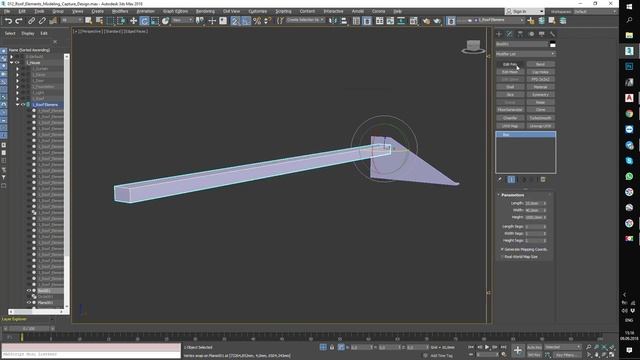This screenshot has height=360, width=640.
Task: Click the time slider handle
Action: click(x=29, y=329)
